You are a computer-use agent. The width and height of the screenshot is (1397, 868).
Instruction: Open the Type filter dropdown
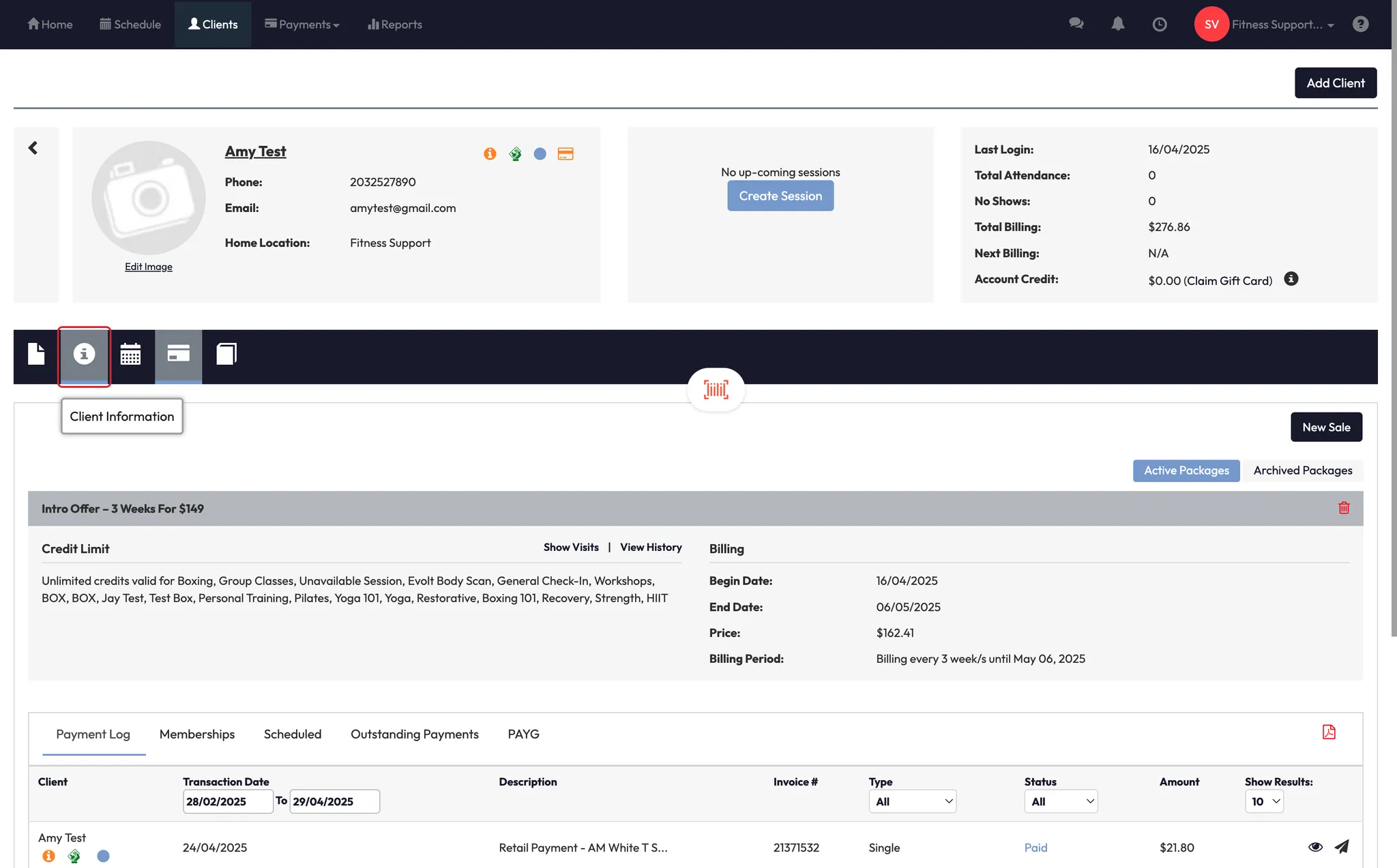912,801
